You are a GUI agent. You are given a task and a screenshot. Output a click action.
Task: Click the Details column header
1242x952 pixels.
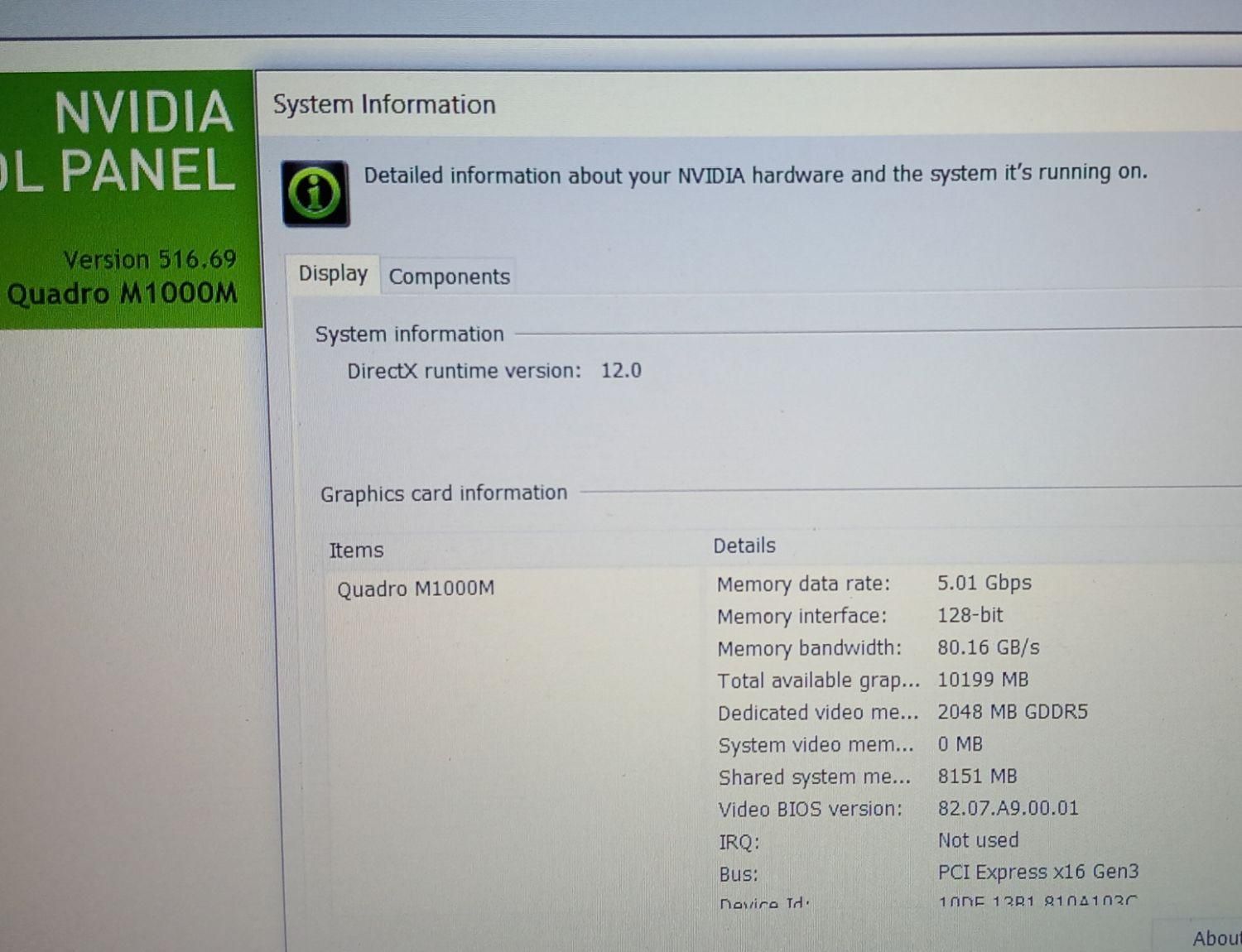[x=744, y=546]
